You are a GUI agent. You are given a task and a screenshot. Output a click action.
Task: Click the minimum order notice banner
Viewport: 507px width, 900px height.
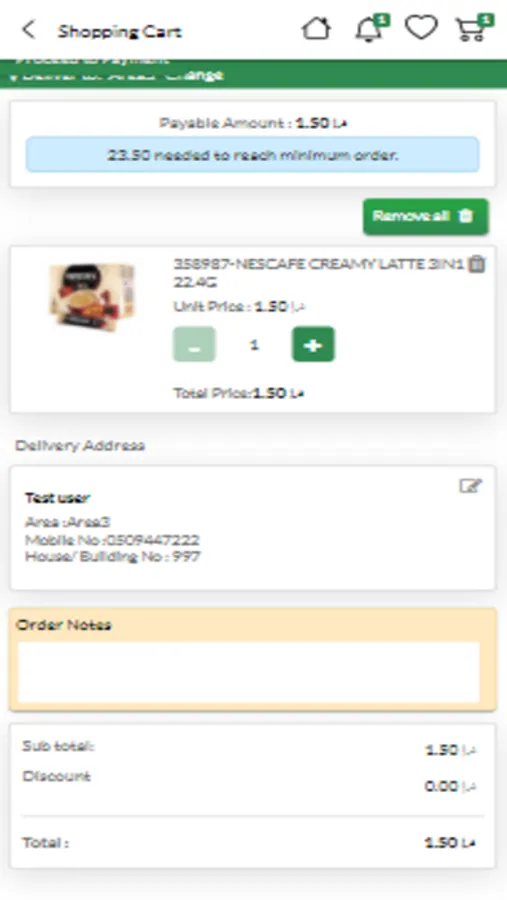pos(253,155)
